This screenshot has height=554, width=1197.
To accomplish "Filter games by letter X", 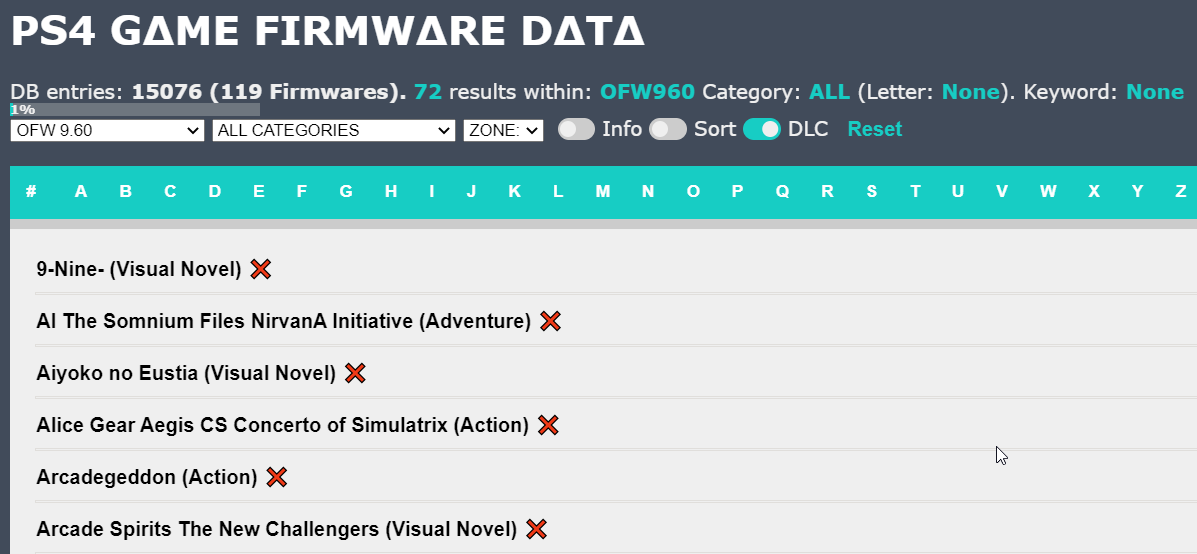I will click(1094, 192).
